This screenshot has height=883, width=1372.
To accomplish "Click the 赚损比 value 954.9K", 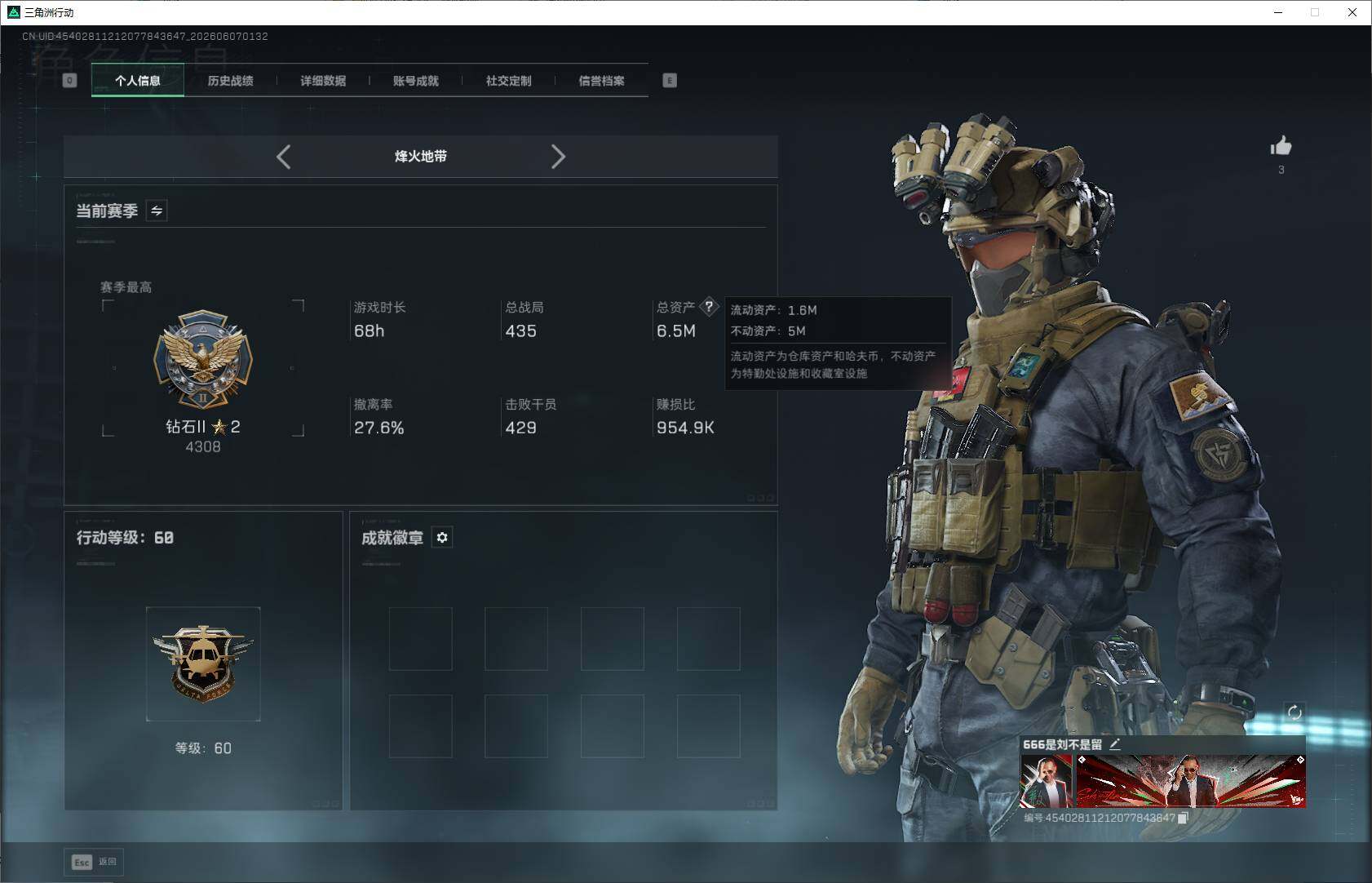I will coord(685,428).
